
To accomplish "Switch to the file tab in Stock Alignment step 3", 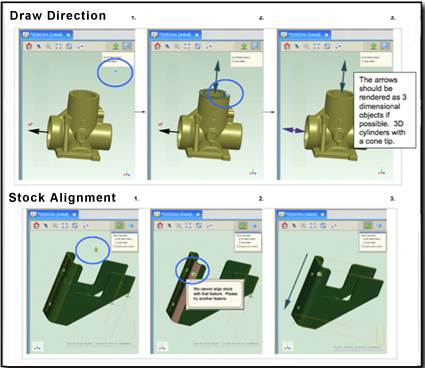I will pyautogui.click(x=298, y=214).
